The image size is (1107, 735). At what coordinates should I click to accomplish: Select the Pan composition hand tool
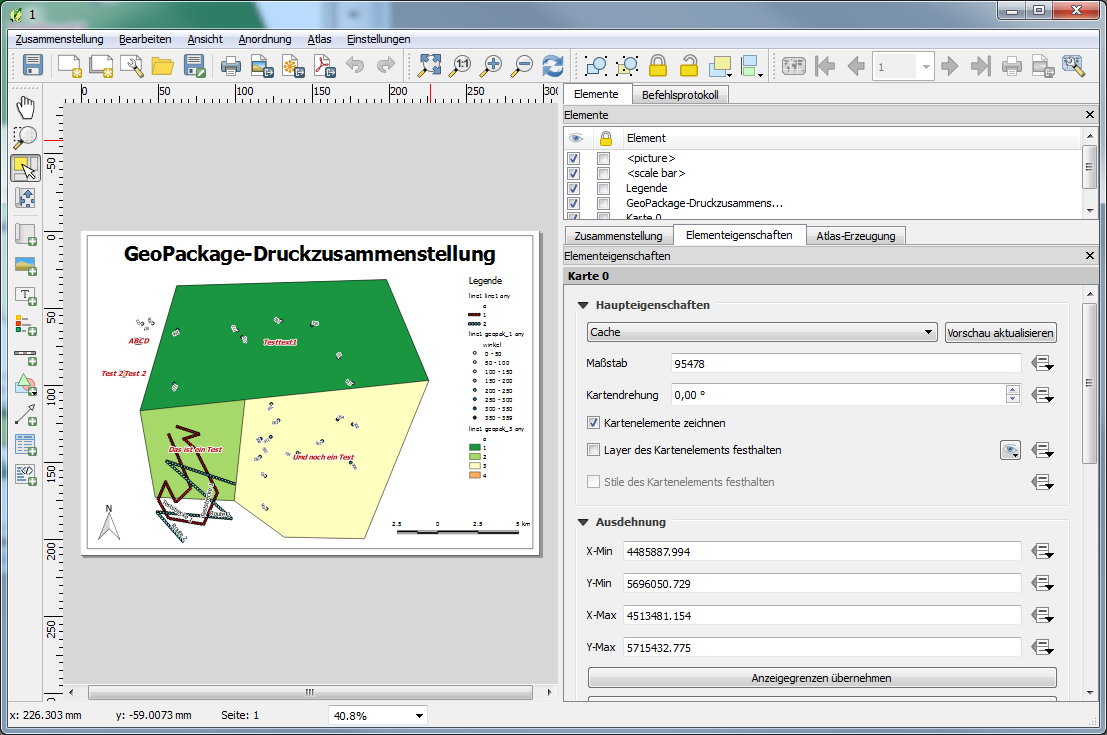(x=25, y=107)
